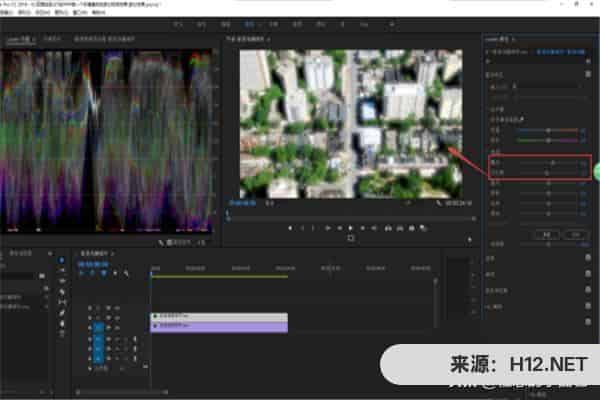Pick the Pen tool beside the timeline
Screen dimensions: 600x400
62,313
